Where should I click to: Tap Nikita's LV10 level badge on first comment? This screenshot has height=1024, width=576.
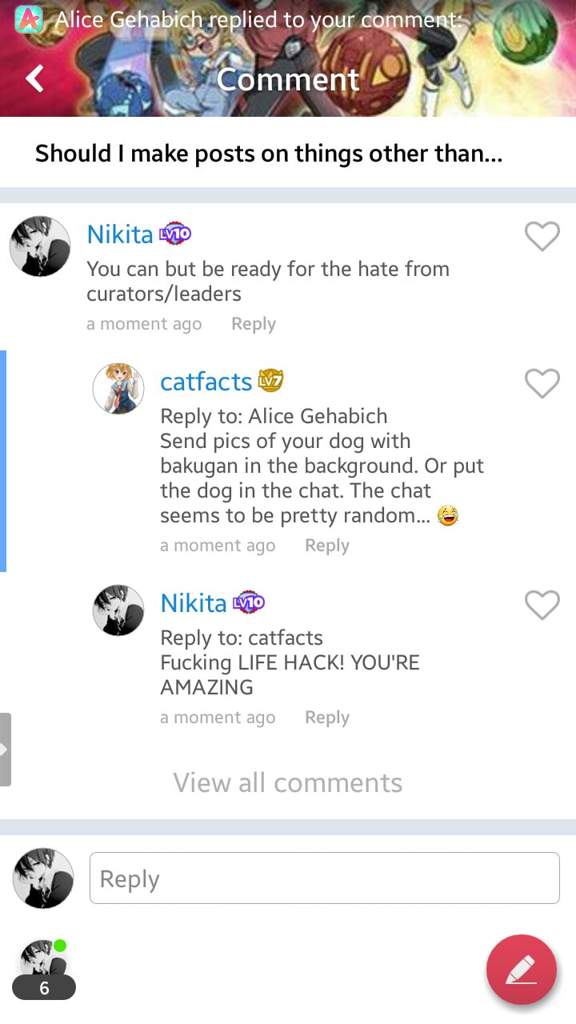(174, 233)
